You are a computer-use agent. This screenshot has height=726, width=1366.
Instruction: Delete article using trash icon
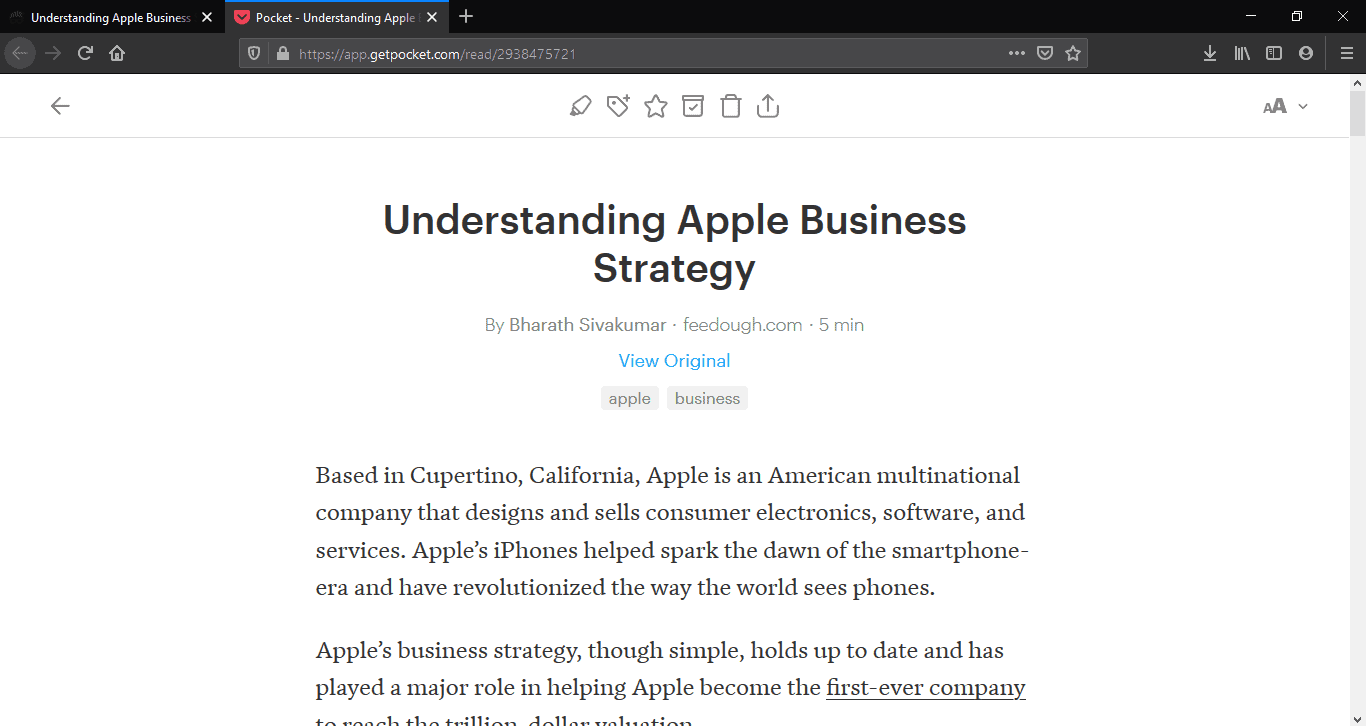(x=731, y=106)
